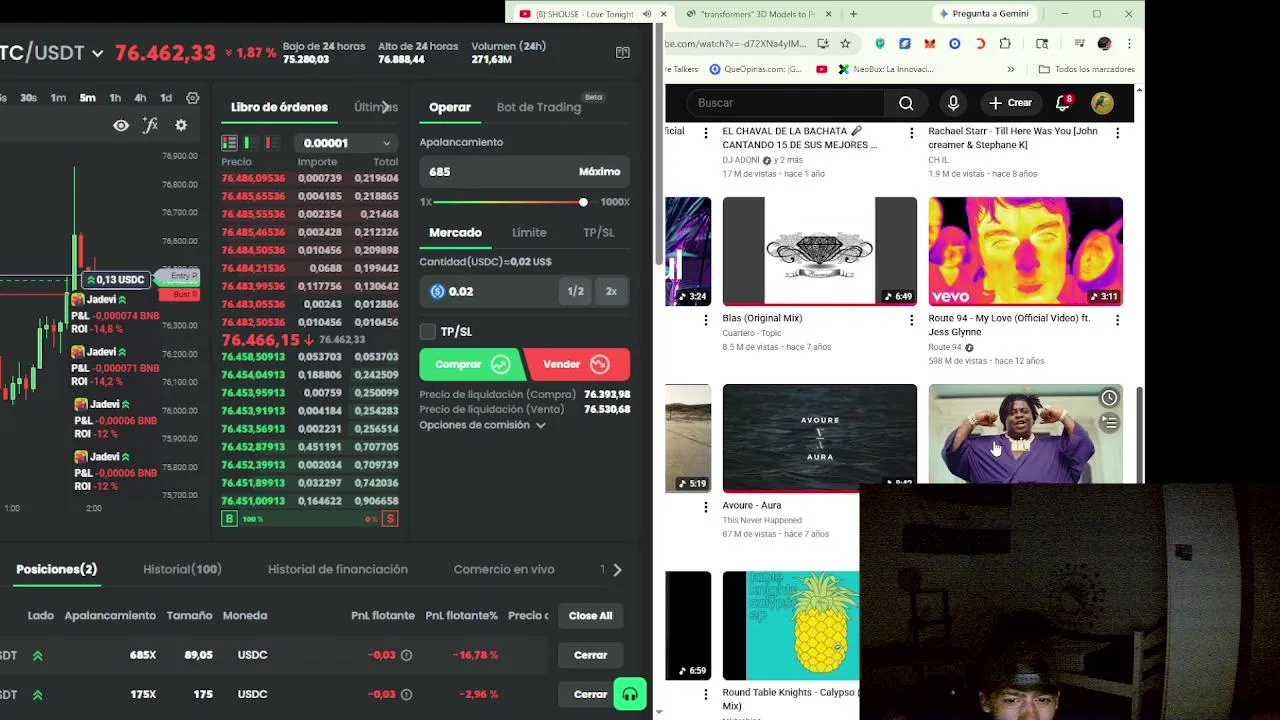Select the 1h chart timeframe

(115, 98)
